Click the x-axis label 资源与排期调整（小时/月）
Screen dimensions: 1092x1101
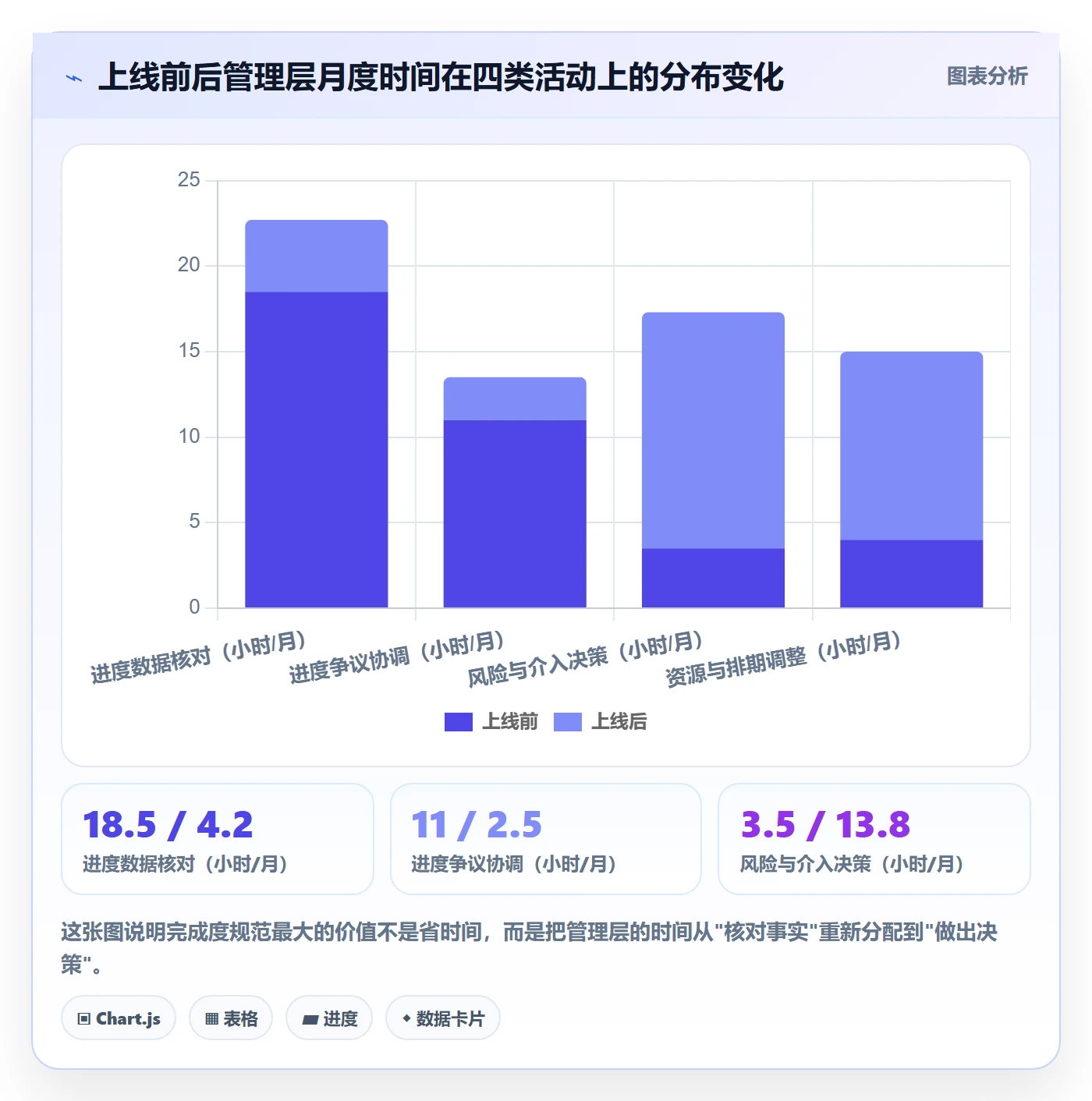pos(784,659)
